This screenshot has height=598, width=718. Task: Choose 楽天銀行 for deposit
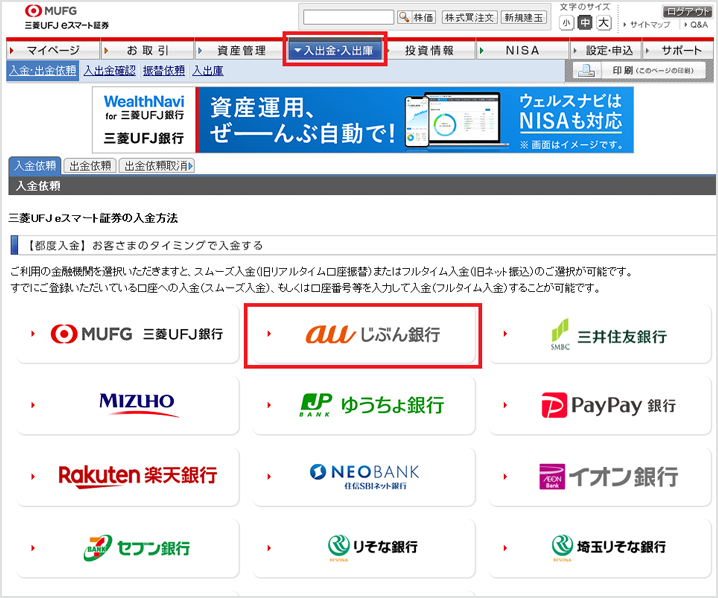pos(127,476)
